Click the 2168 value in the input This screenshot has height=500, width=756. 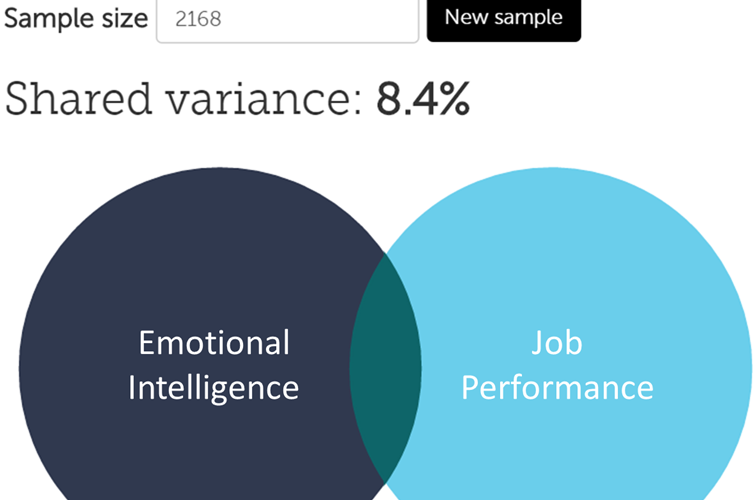pyautogui.click(x=197, y=19)
